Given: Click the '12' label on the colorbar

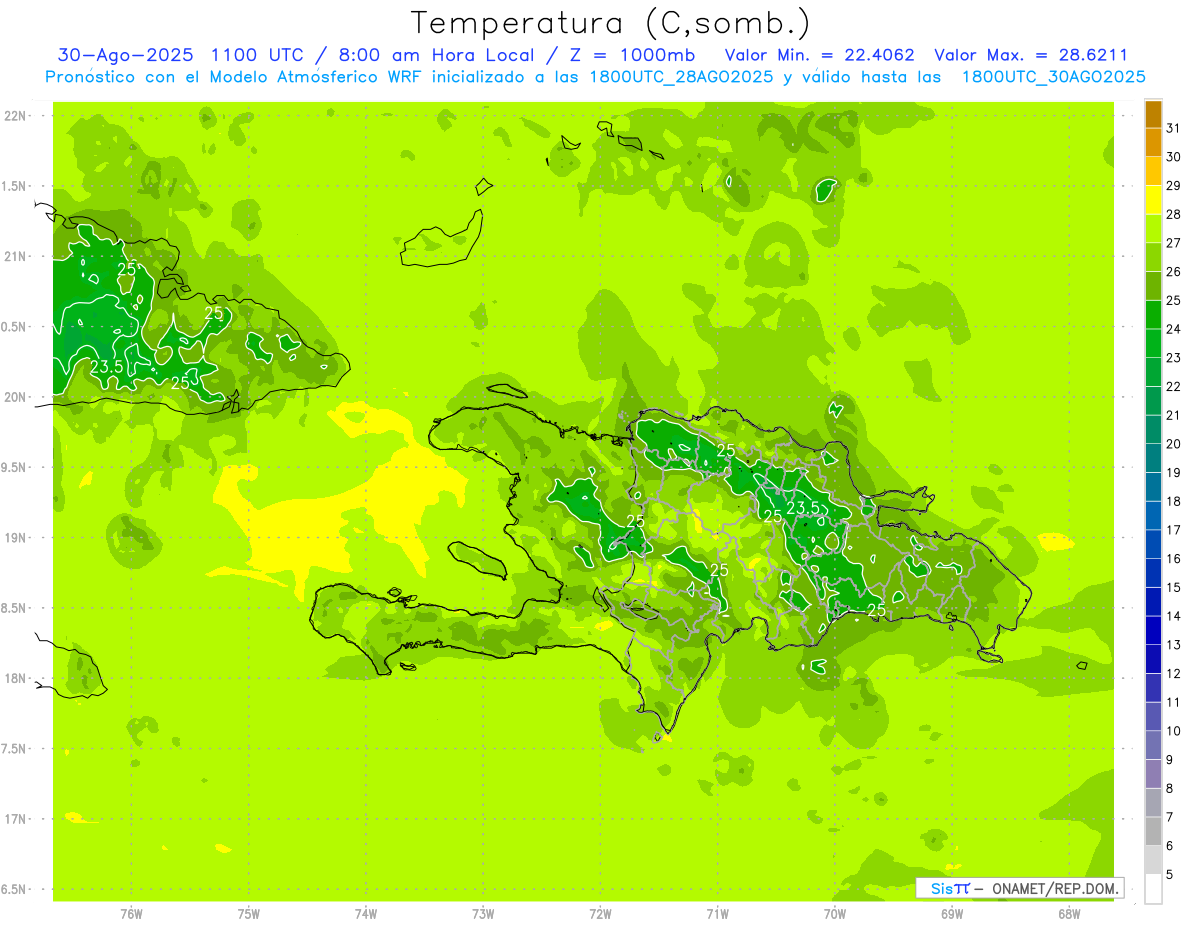Looking at the screenshot, I should pos(1174,674).
